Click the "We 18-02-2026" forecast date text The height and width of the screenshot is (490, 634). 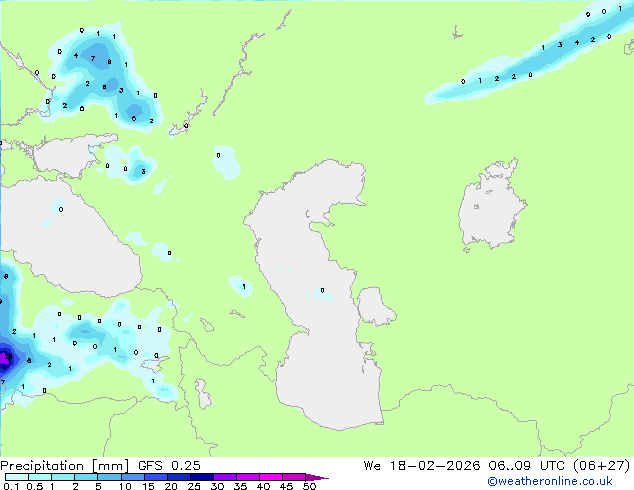(x=422, y=466)
